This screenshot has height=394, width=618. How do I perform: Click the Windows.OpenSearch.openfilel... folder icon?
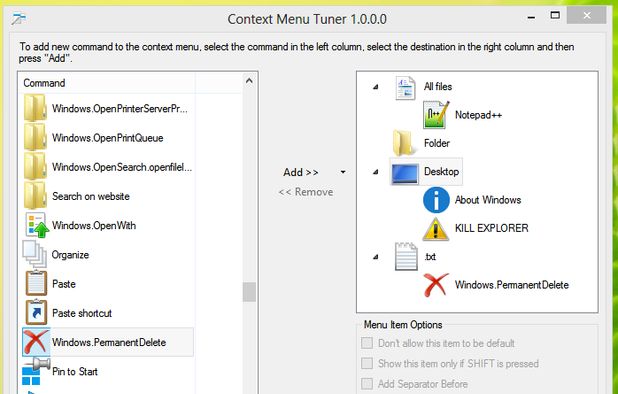pos(35,166)
